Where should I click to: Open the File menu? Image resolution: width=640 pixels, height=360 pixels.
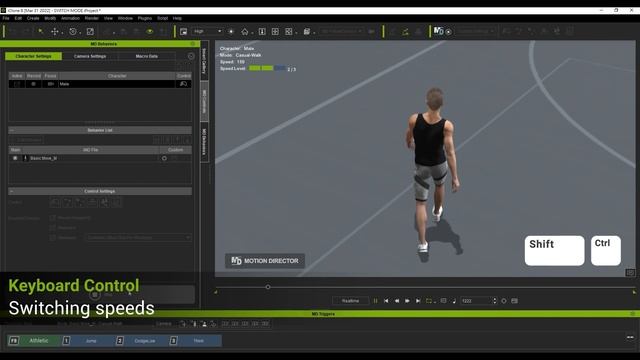[x=6, y=18]
